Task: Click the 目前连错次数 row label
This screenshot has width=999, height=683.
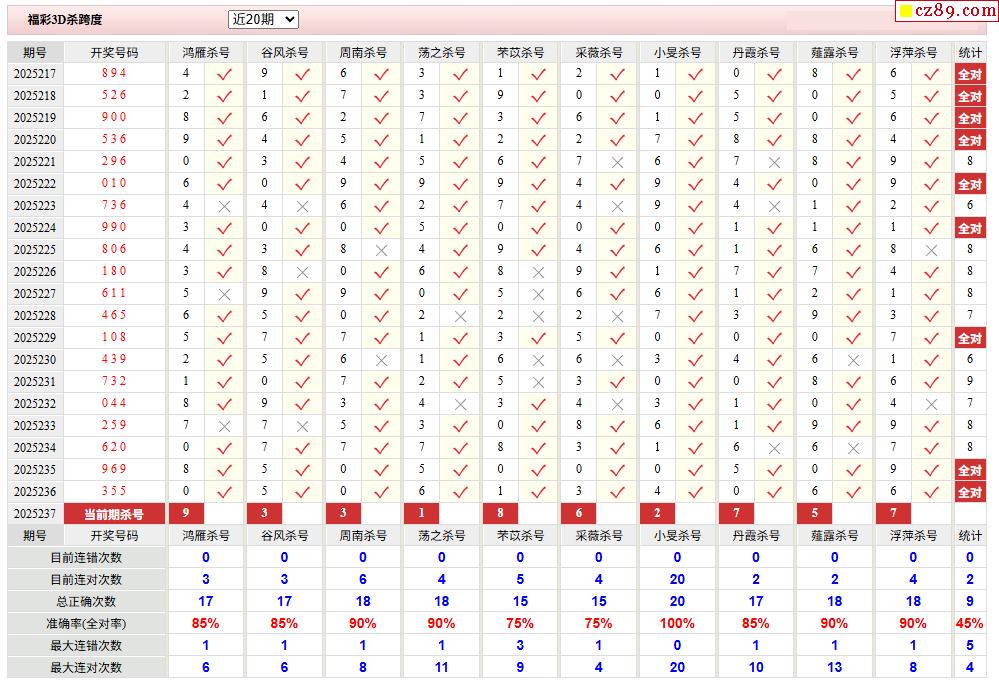Action: [86, 557]
